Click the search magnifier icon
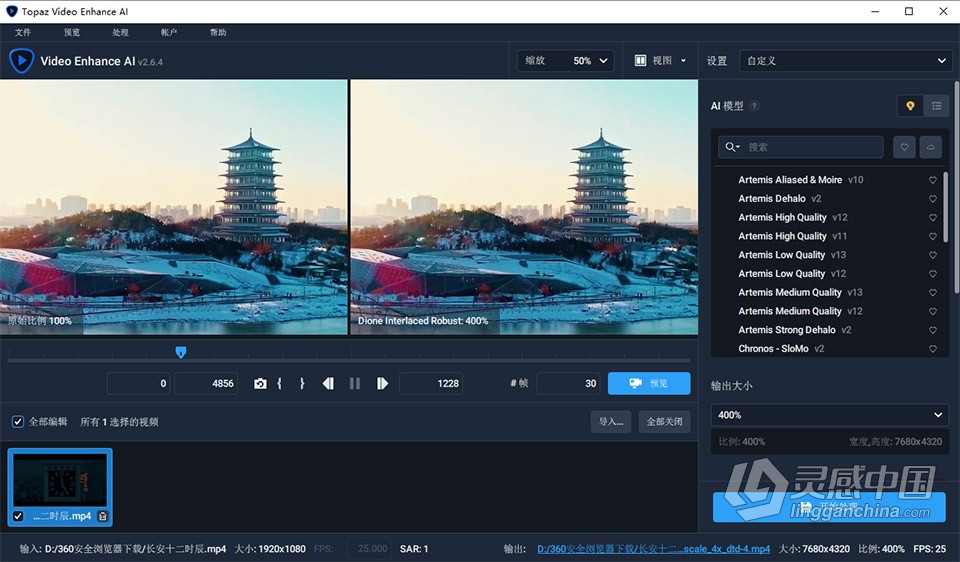 point(732,147)
